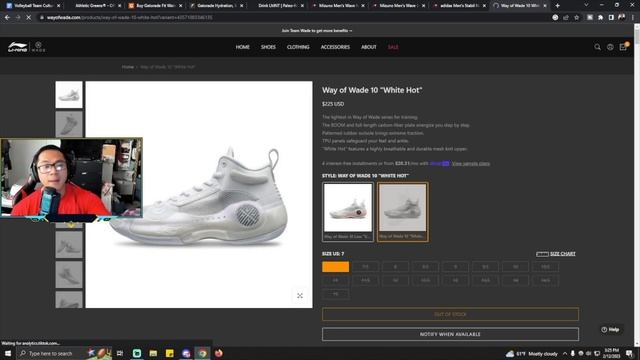Select size 7.5
The height and width of the screenshot is (360, 640).
coord(365,267)
